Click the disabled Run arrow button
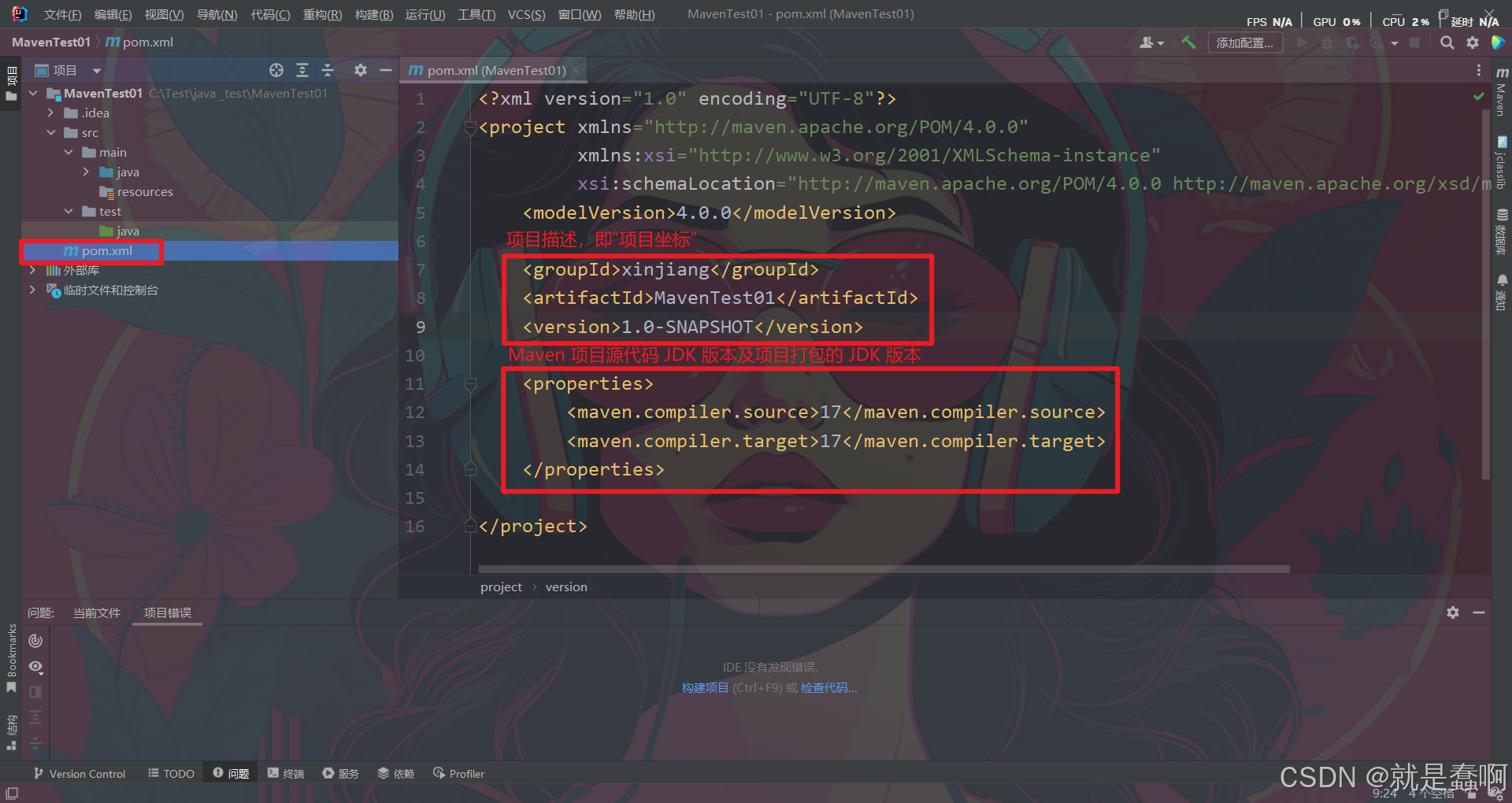1512x803 pixels. (1302, 43)
